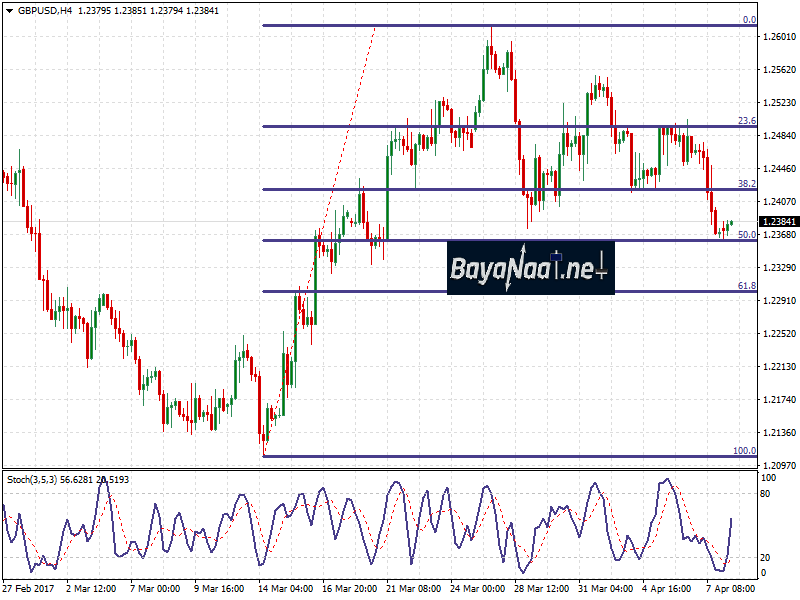Click the GBPUSD,H4 chart title text
Viewport: 800px width, 600px height.
click(43, 10)
